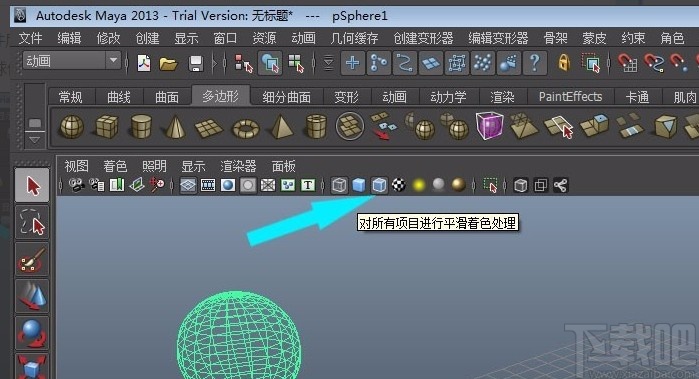Image resolution: width=699 pixels, height=379 pixels.
Task: Click the shelf tab switcher icon
Action: tap(35, 123)
